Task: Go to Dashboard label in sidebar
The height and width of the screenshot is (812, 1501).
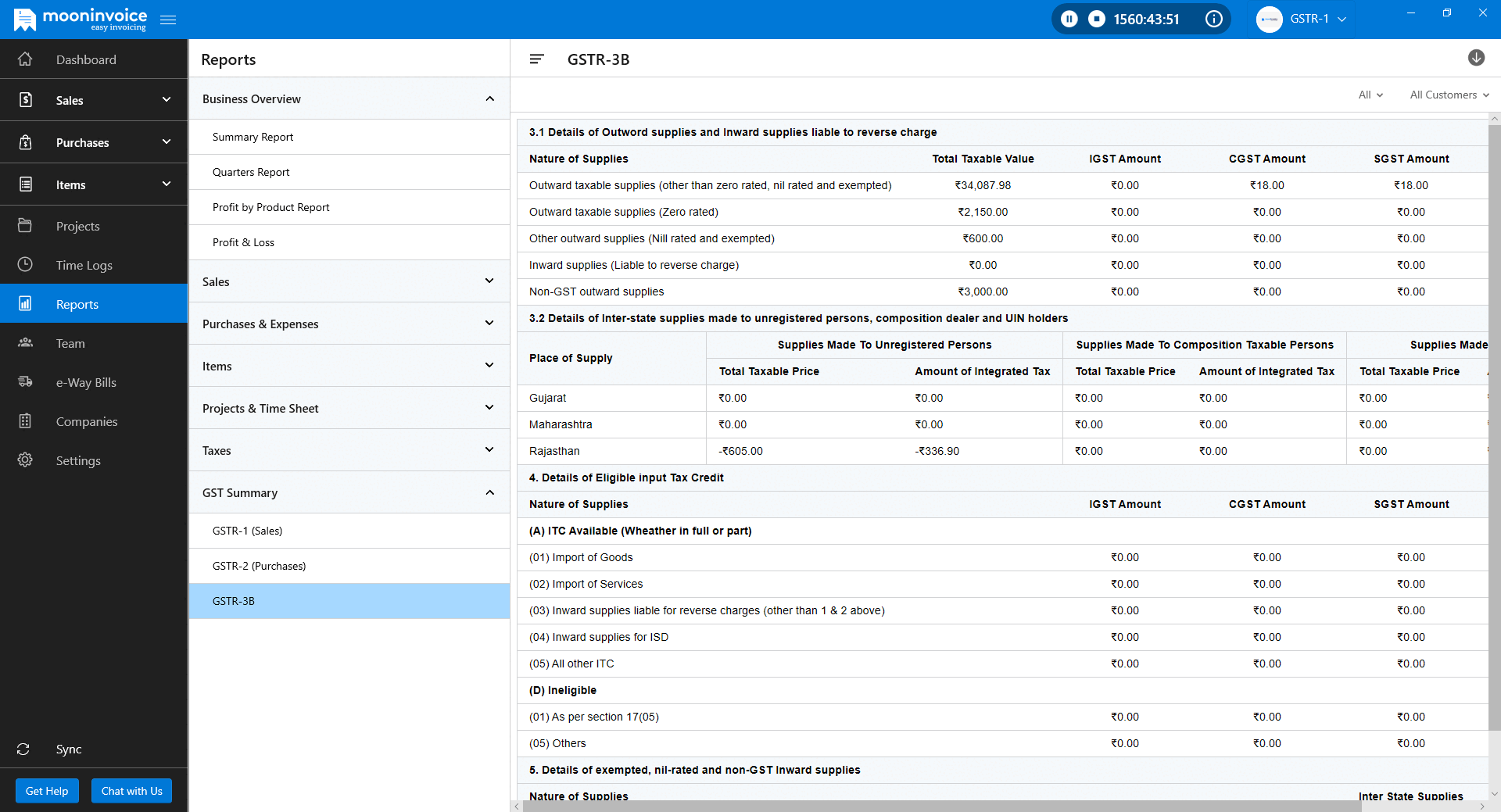Action: [x=86, y=59]
